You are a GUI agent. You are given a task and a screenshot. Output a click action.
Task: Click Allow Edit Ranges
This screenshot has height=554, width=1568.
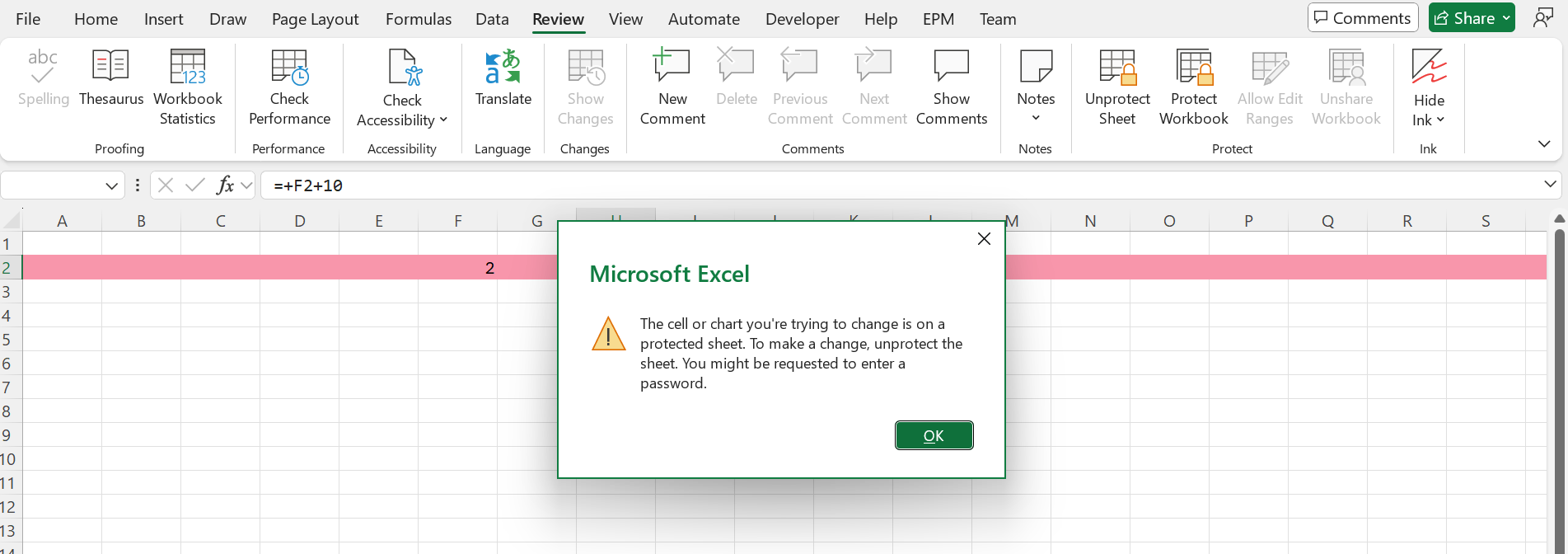point(1270,87)
